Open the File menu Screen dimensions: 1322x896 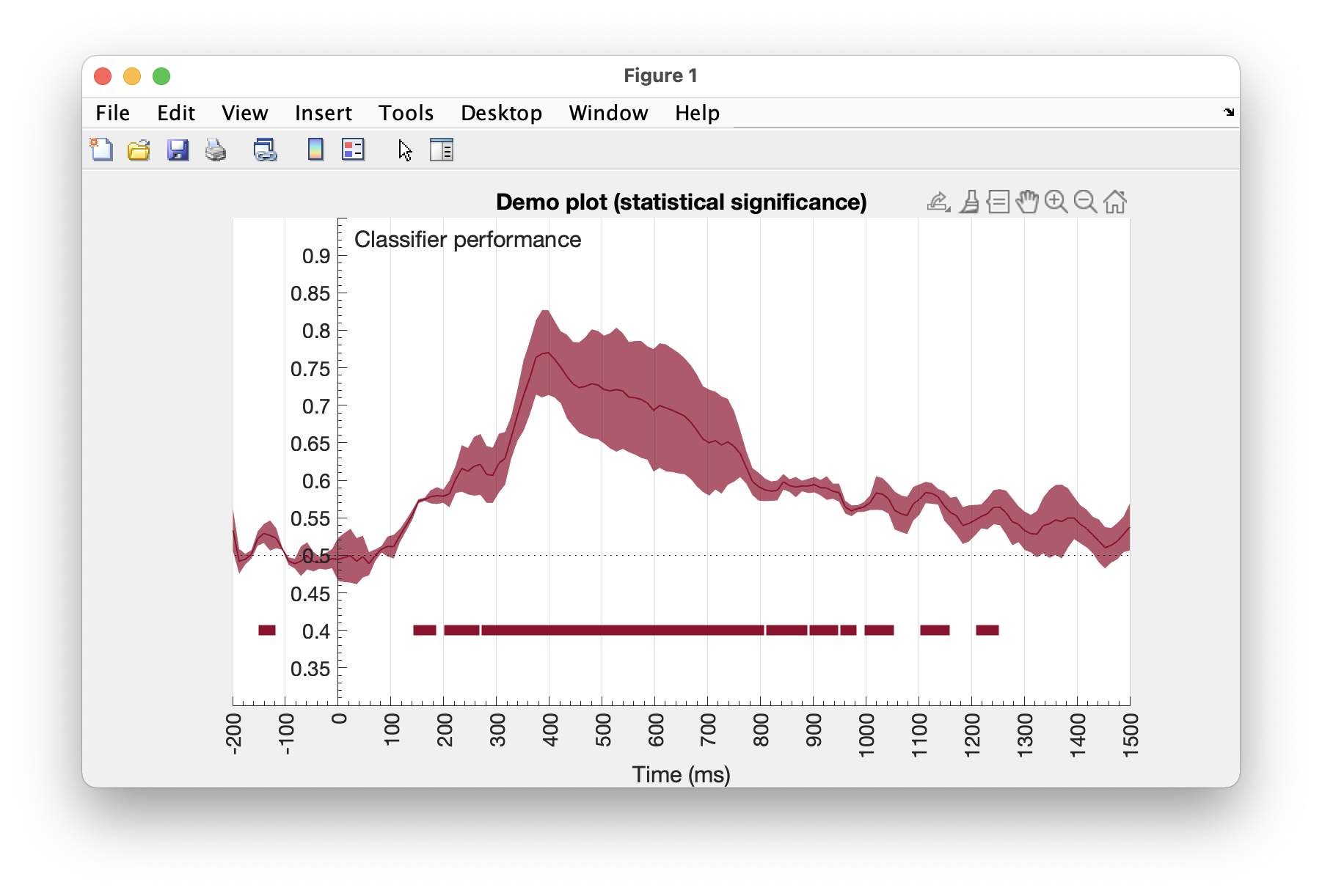click(112, 113)
